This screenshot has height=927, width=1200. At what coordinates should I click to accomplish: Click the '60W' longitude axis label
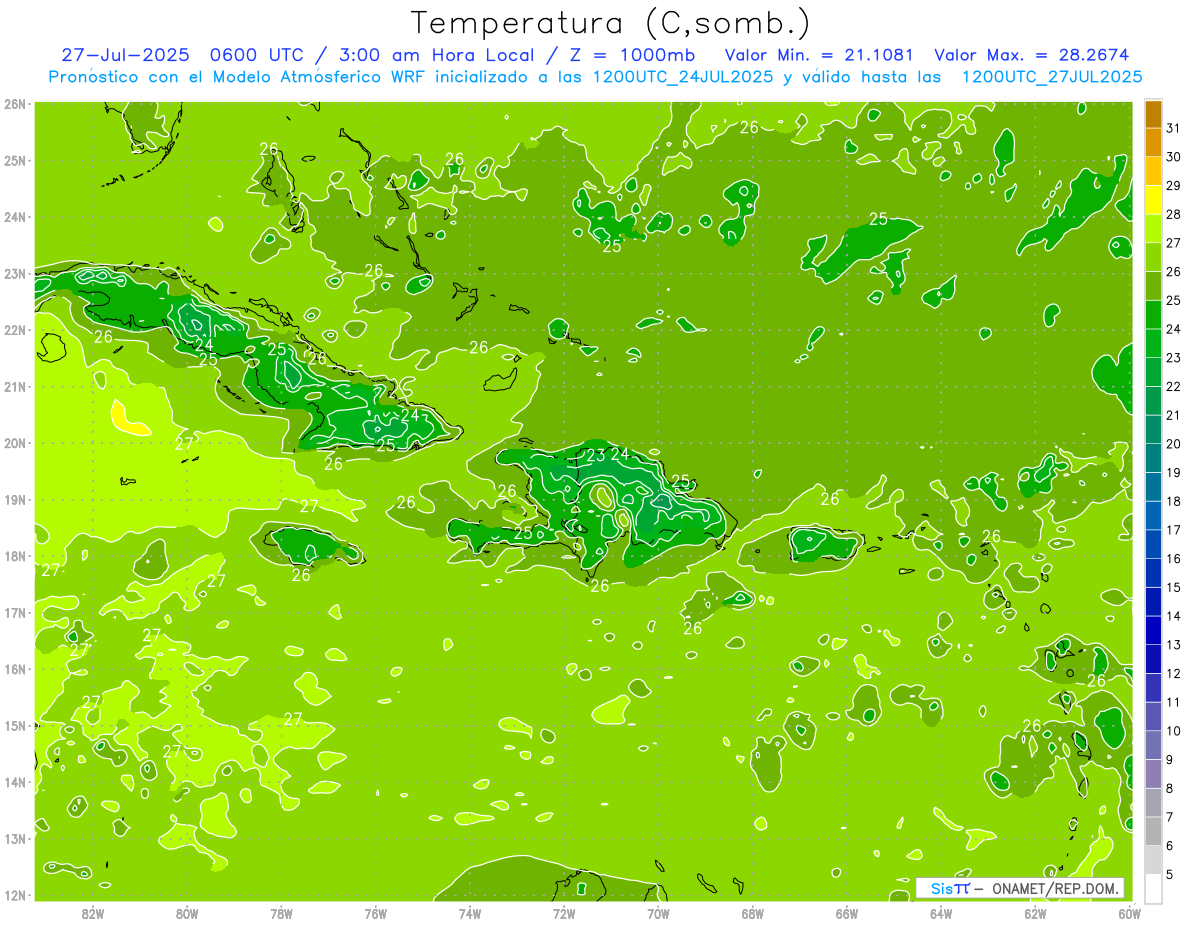(x=1130, y=913)
